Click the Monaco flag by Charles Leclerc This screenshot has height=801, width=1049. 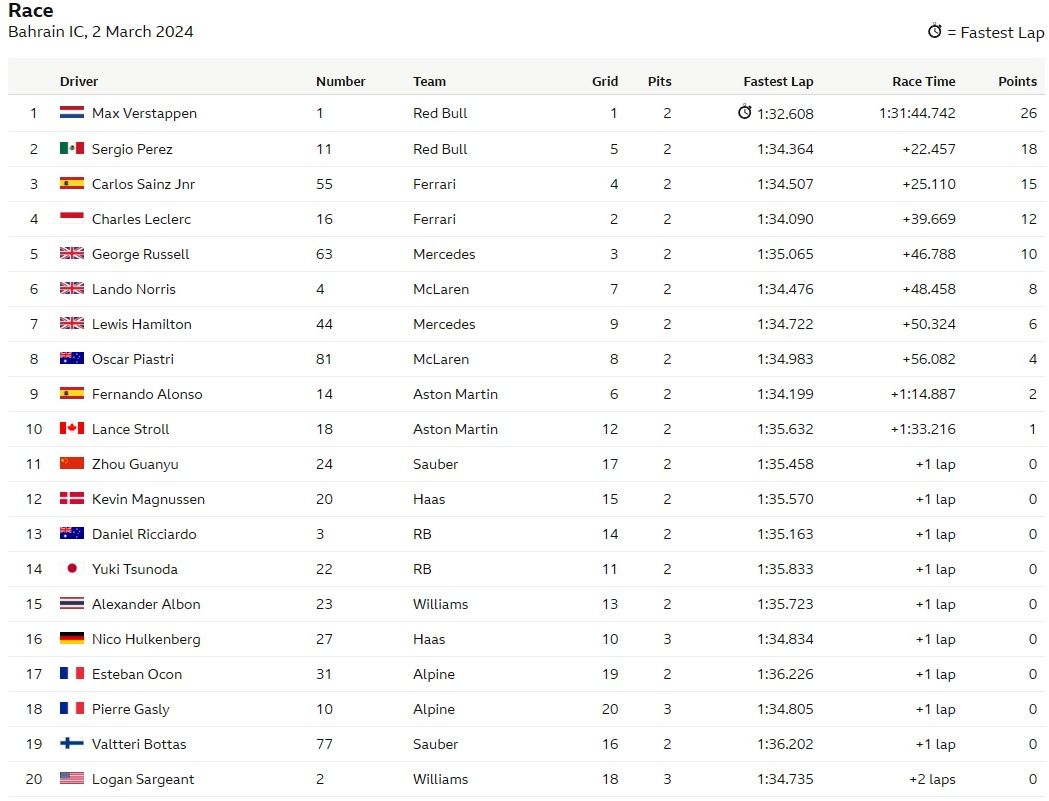click(x=72, y=217)
